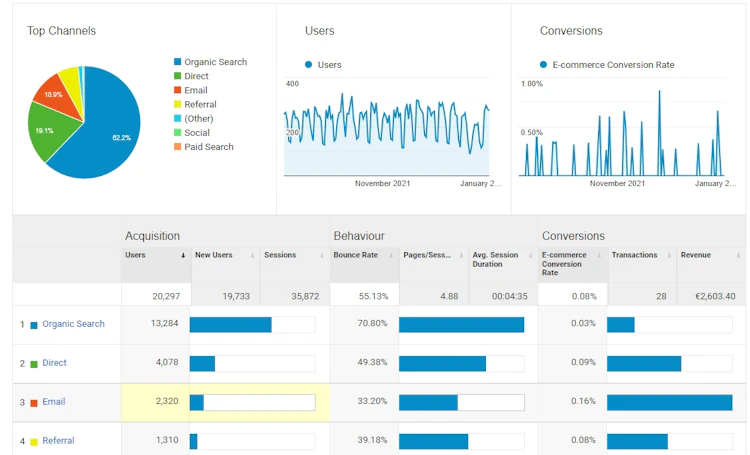Image resolution: width=750 pixels, height=455 pixels.
Task: Click Email conversion rate 0.16%
Action: [x=583, y=401]
